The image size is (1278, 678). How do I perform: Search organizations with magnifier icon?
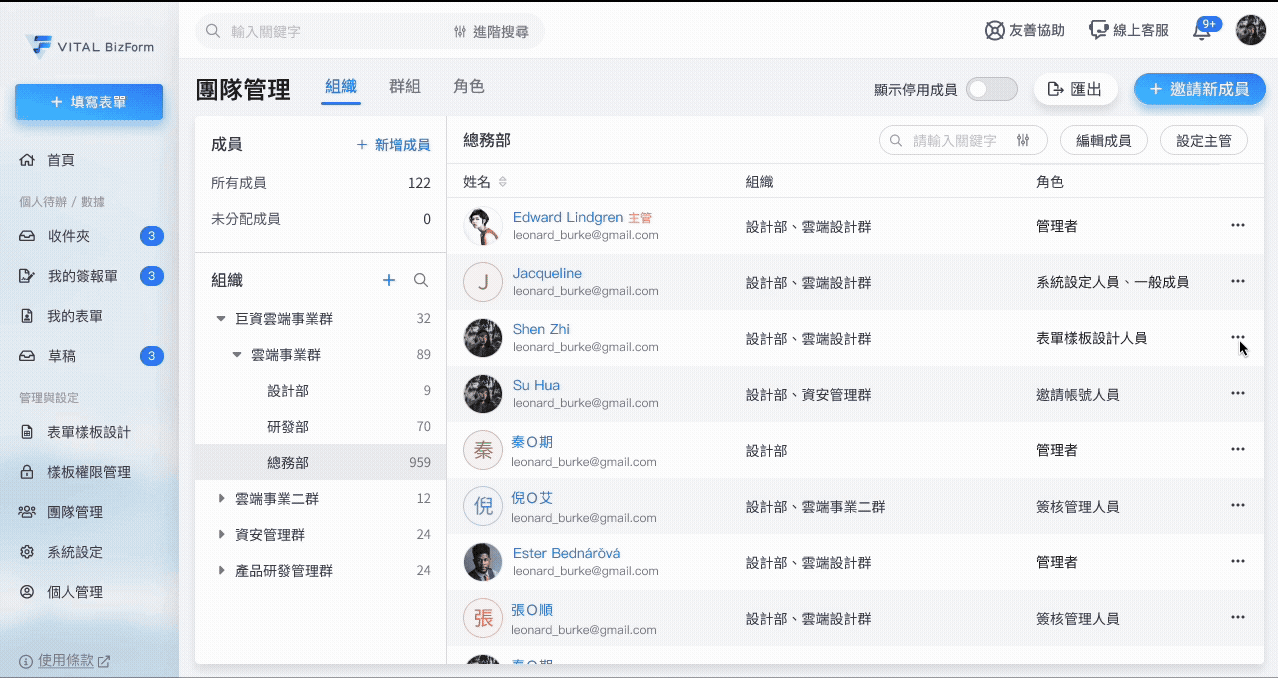[421, 280]
